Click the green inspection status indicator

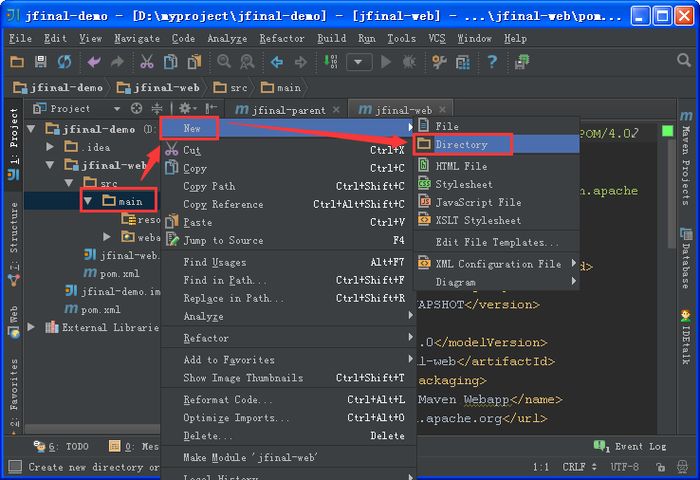668,131
